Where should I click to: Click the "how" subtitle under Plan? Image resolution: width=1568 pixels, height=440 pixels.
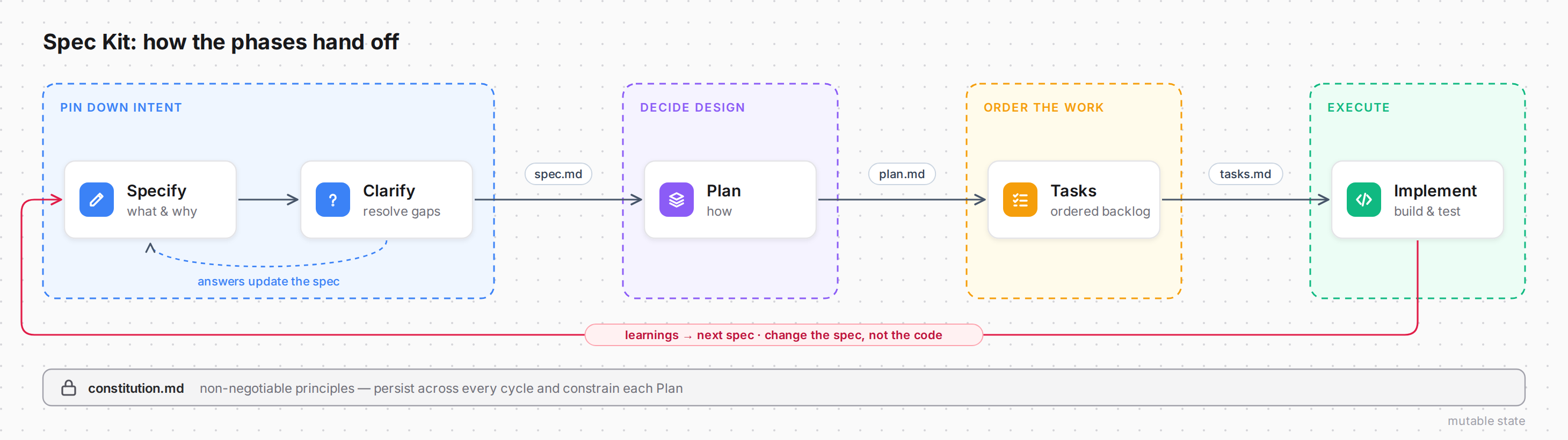click(719, 211)
